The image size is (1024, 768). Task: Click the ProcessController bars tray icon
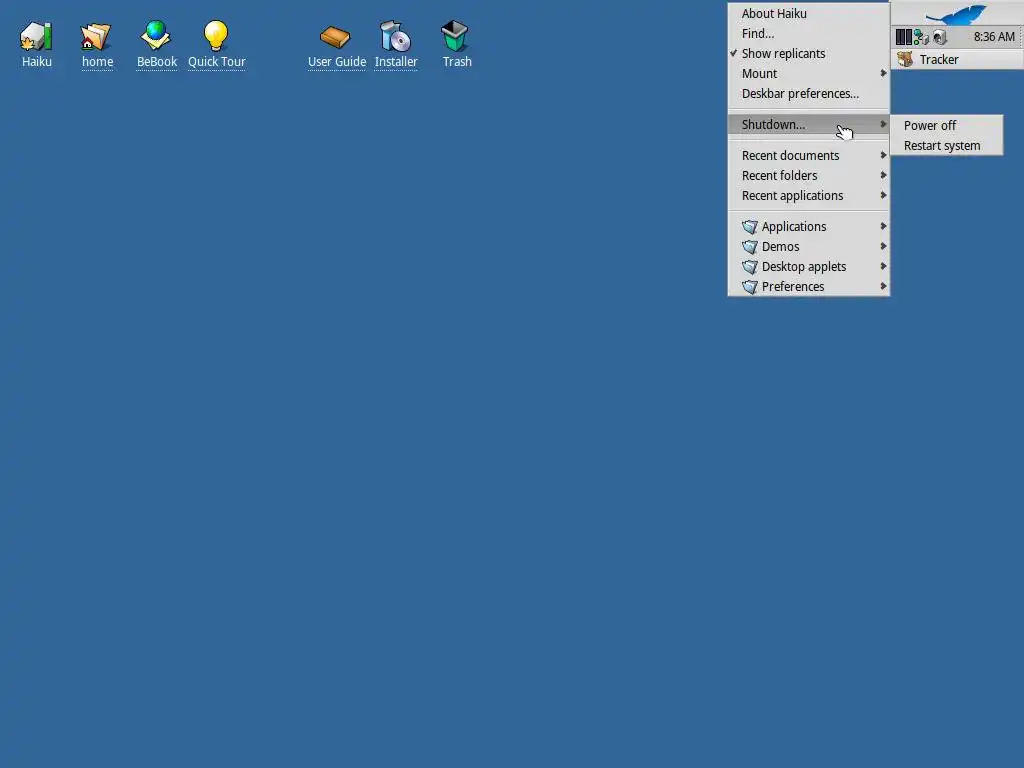tap(904, 37)
